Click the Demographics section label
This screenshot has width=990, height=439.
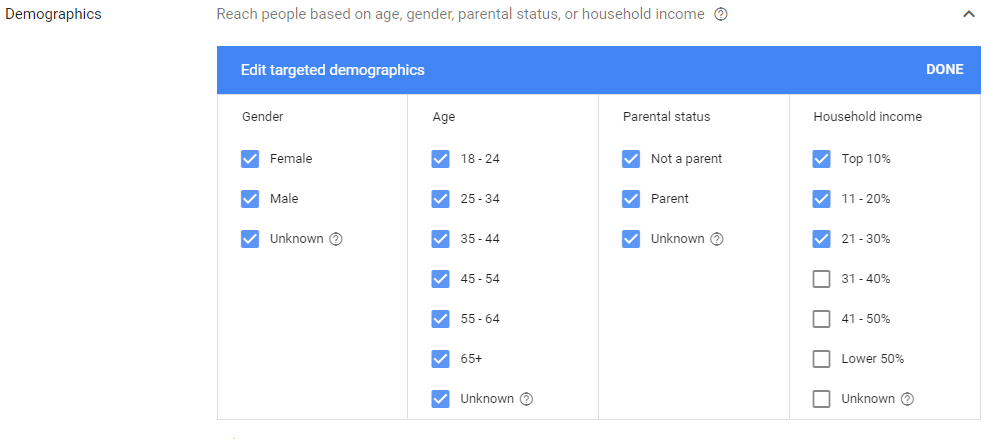pyautogui.click(x=53, y=14)
